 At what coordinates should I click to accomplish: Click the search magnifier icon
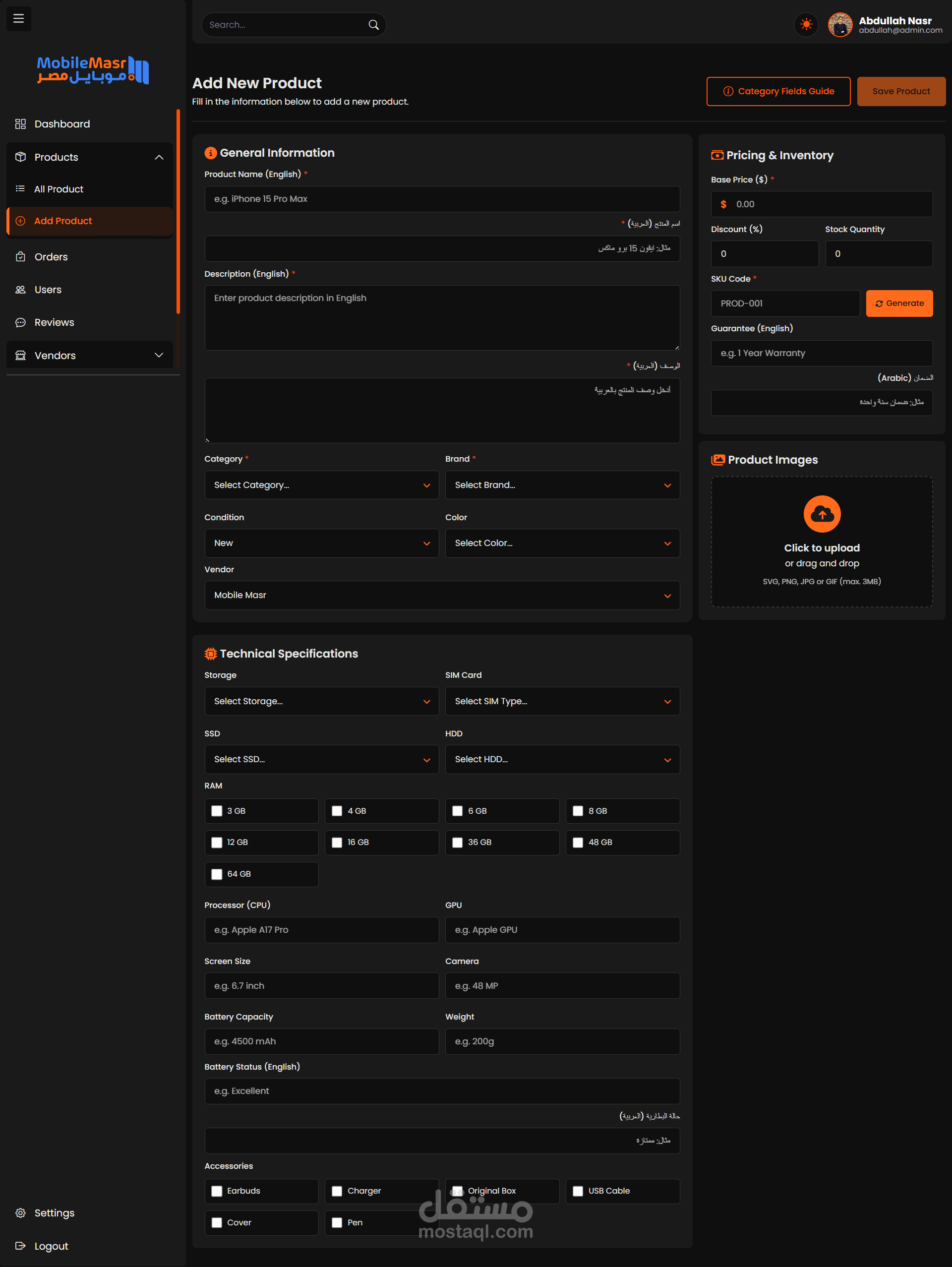click(373, 25)
